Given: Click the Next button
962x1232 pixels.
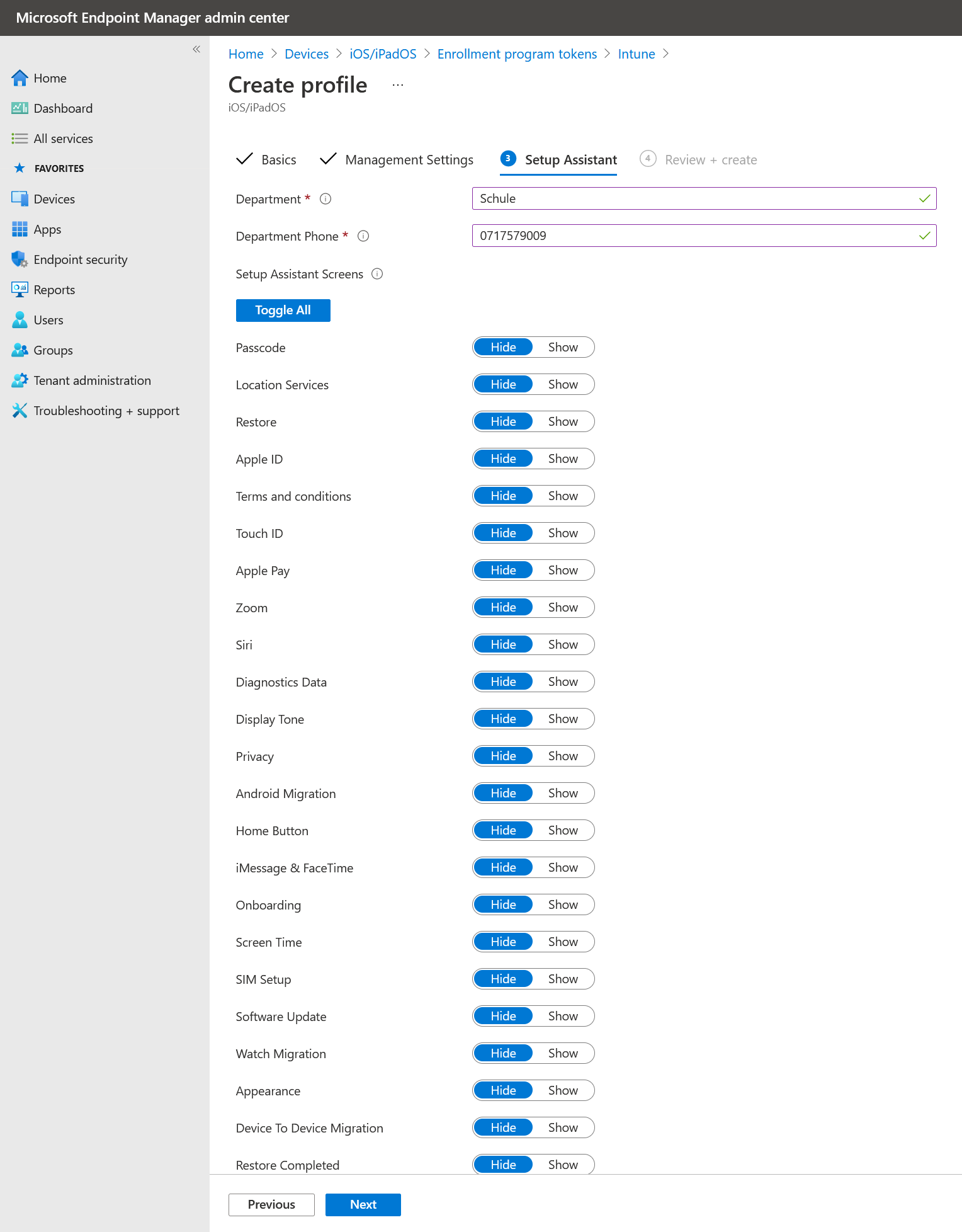Looking at the screenshot, I should pos(363,1205).
